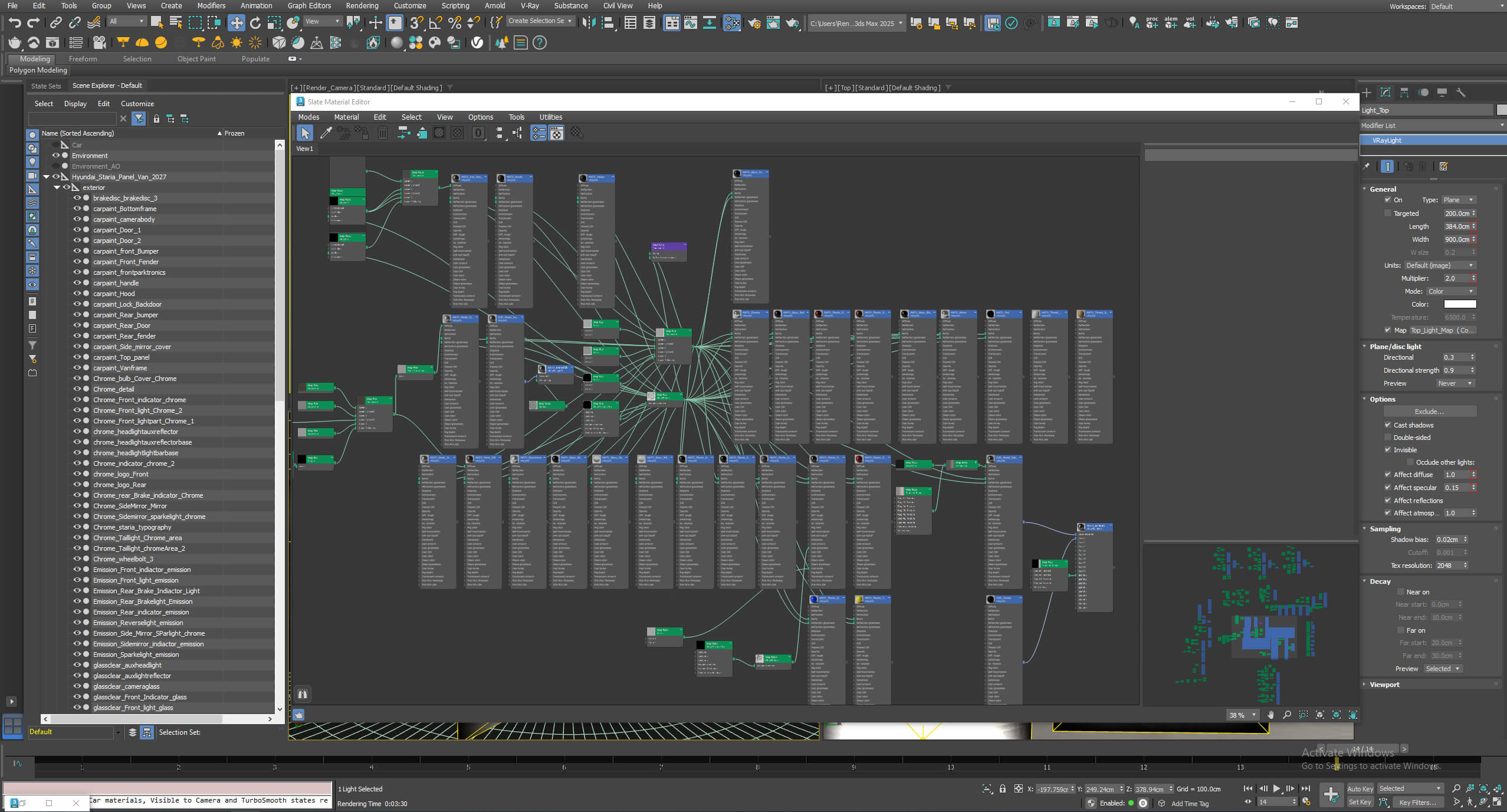This screenshot has height=812, width=1507.
Task: Open the Mode dropdown showing Color
Action: [1451, 291]
